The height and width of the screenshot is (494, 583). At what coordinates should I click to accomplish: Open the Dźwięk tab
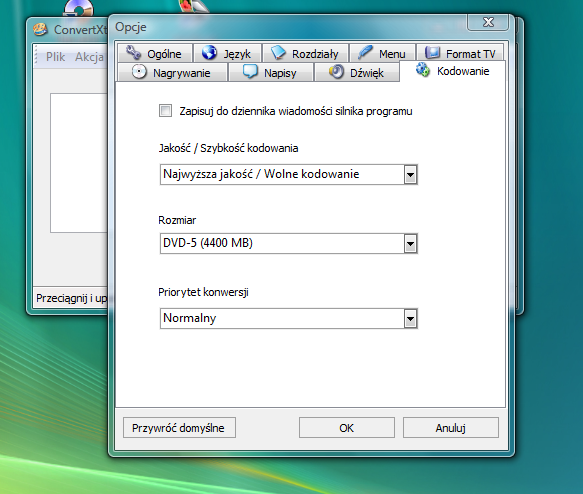click(x=357, y=72)
